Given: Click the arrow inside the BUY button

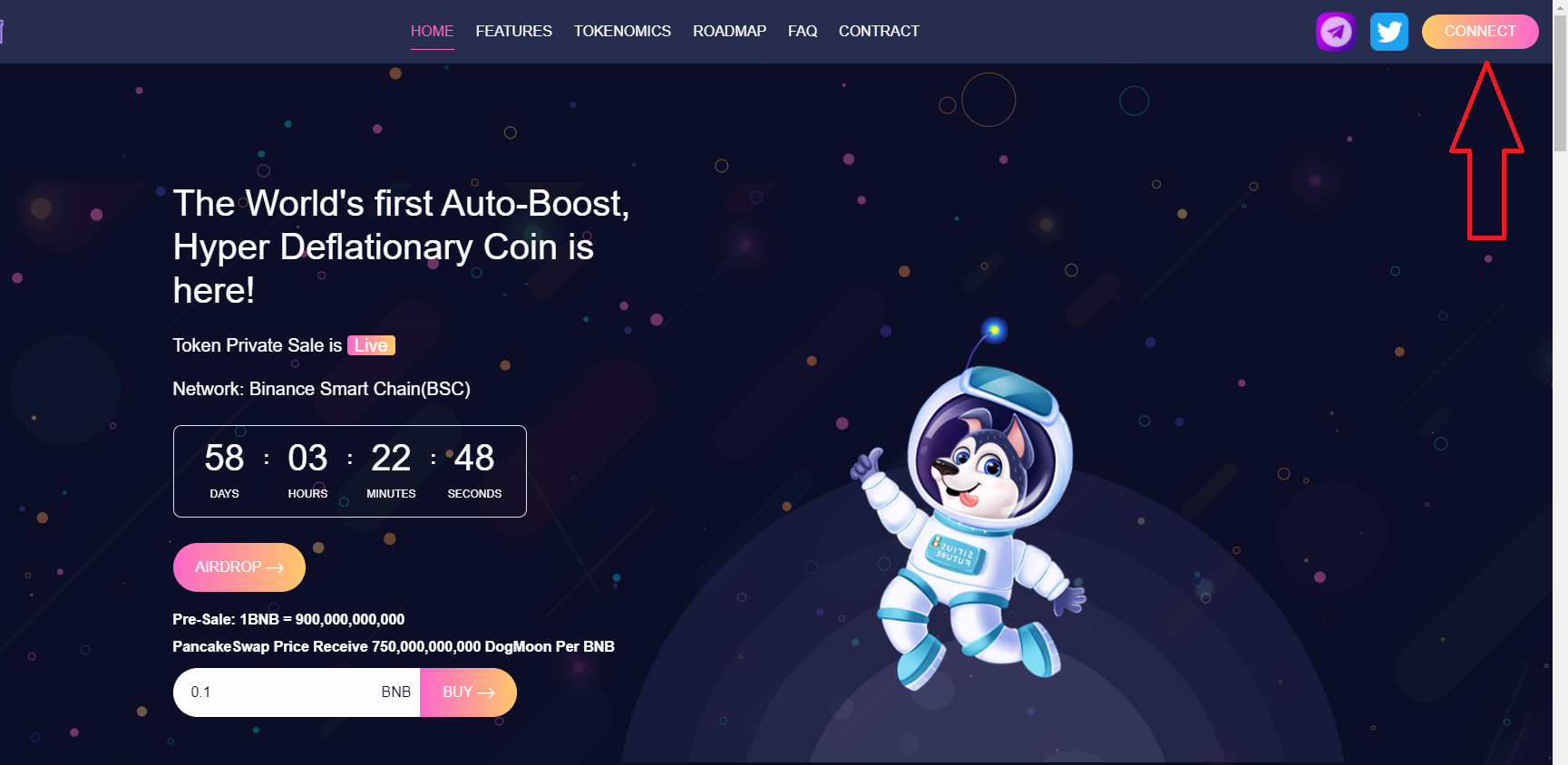Looking at the screenshot, I should [486, 692].
